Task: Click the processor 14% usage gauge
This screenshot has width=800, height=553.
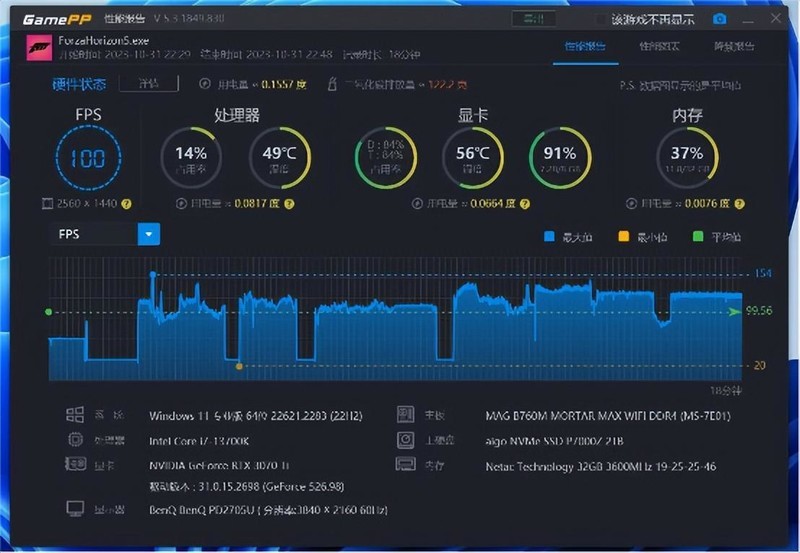Action: [191, 158]
